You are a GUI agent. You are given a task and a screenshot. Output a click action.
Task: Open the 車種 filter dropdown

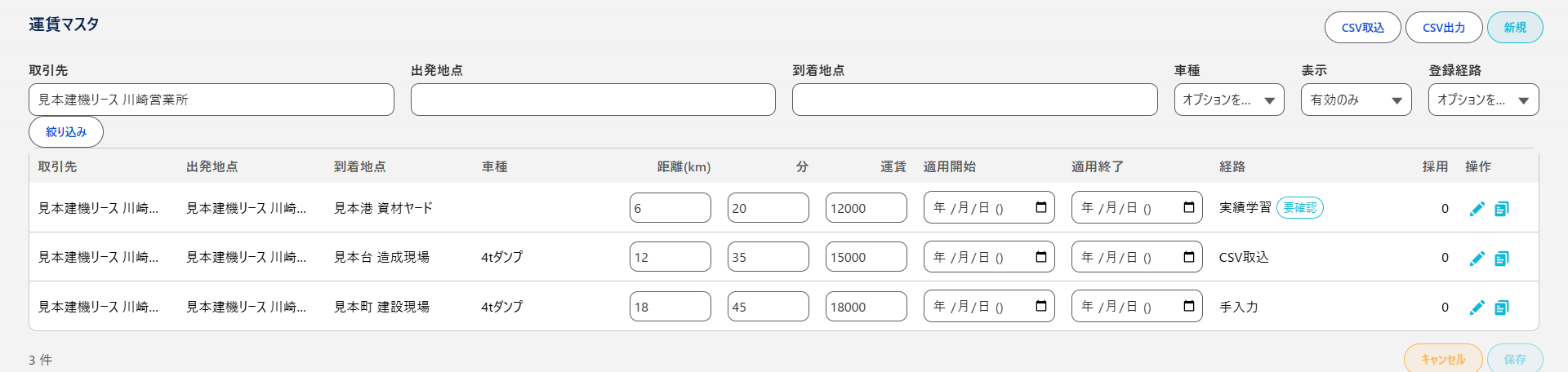[x=1229, y=100]
